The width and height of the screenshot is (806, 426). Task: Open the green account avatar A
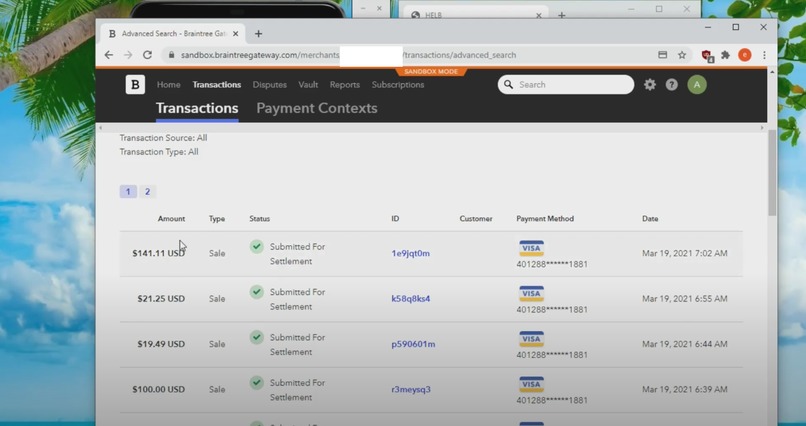(x=697, y=85)
